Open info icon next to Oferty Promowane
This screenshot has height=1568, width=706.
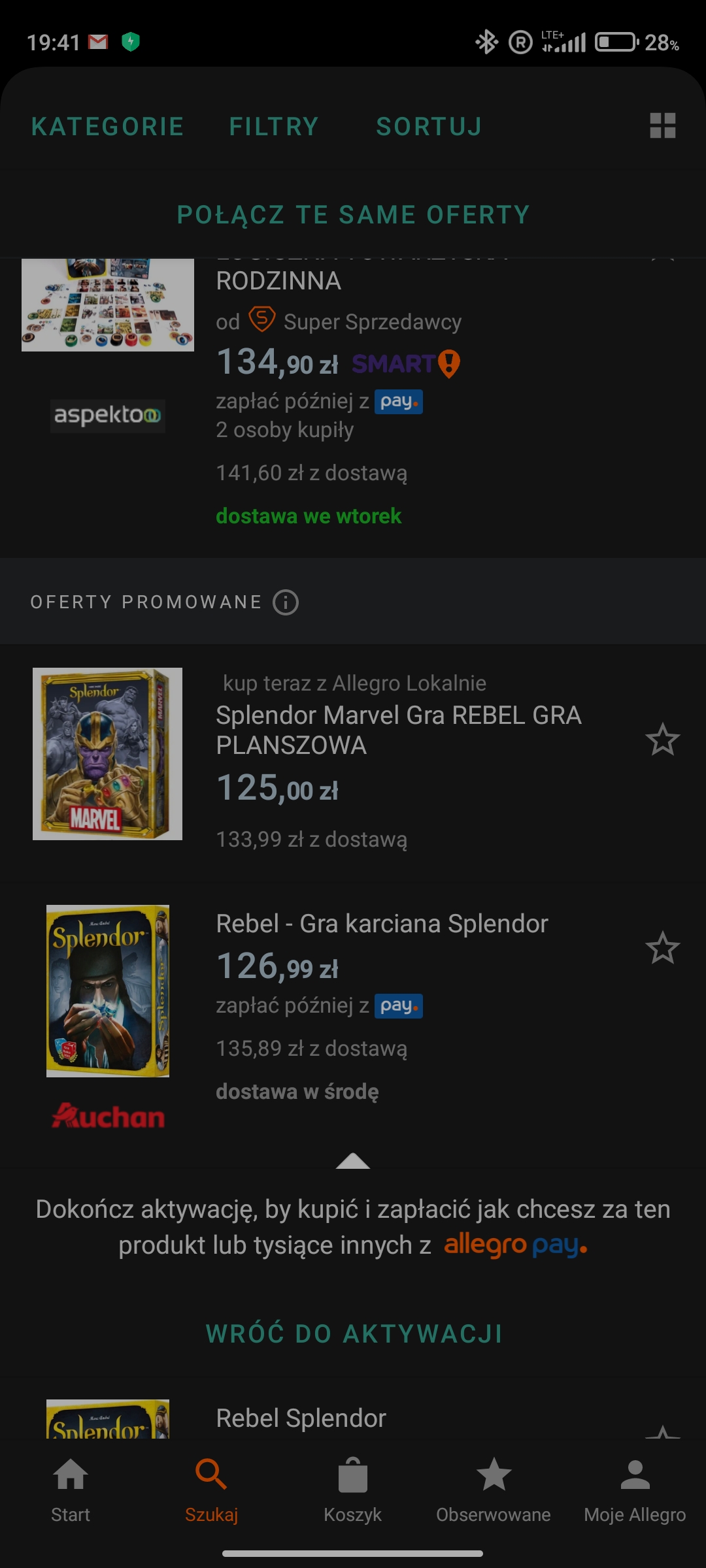coord(286,602)
